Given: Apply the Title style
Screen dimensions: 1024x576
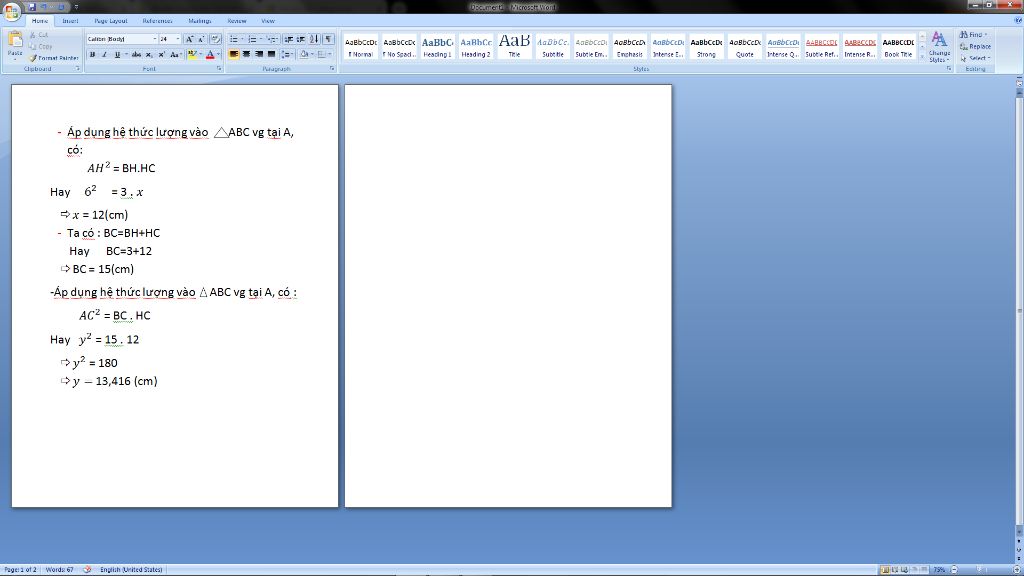Looking at the screenshot, I should (514, 47).
